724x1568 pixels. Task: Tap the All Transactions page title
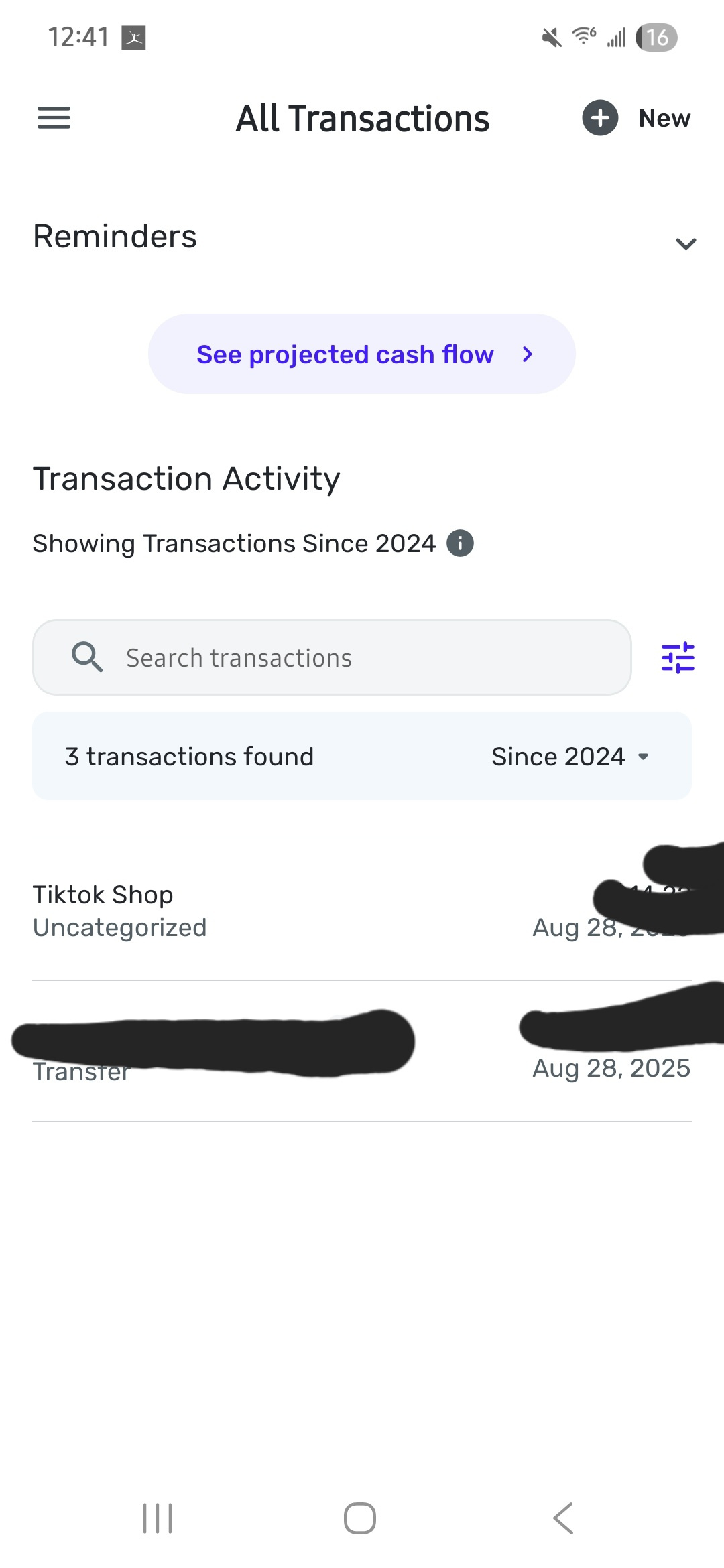tap(362, 119)
